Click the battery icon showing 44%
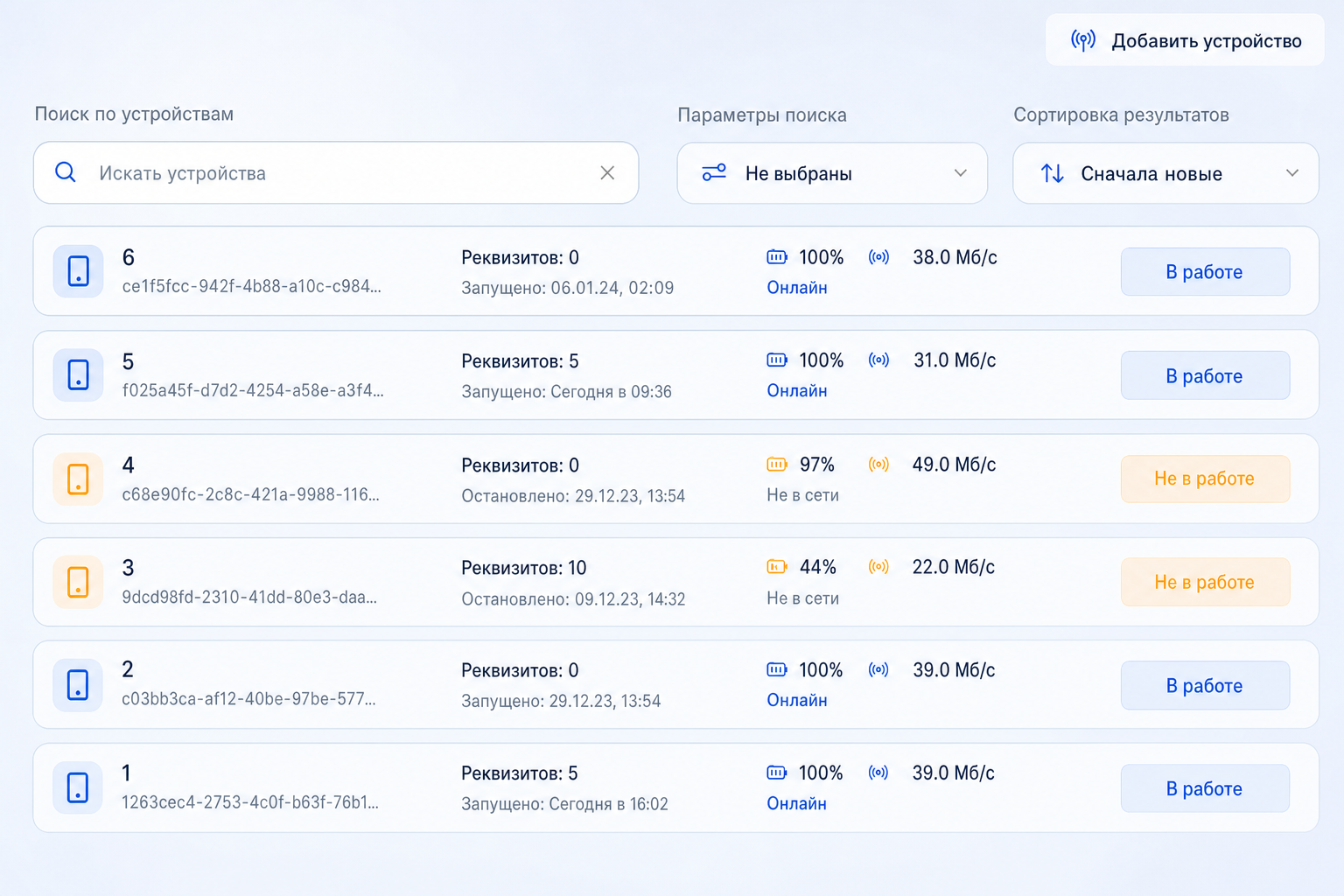 tap(777, 567)
